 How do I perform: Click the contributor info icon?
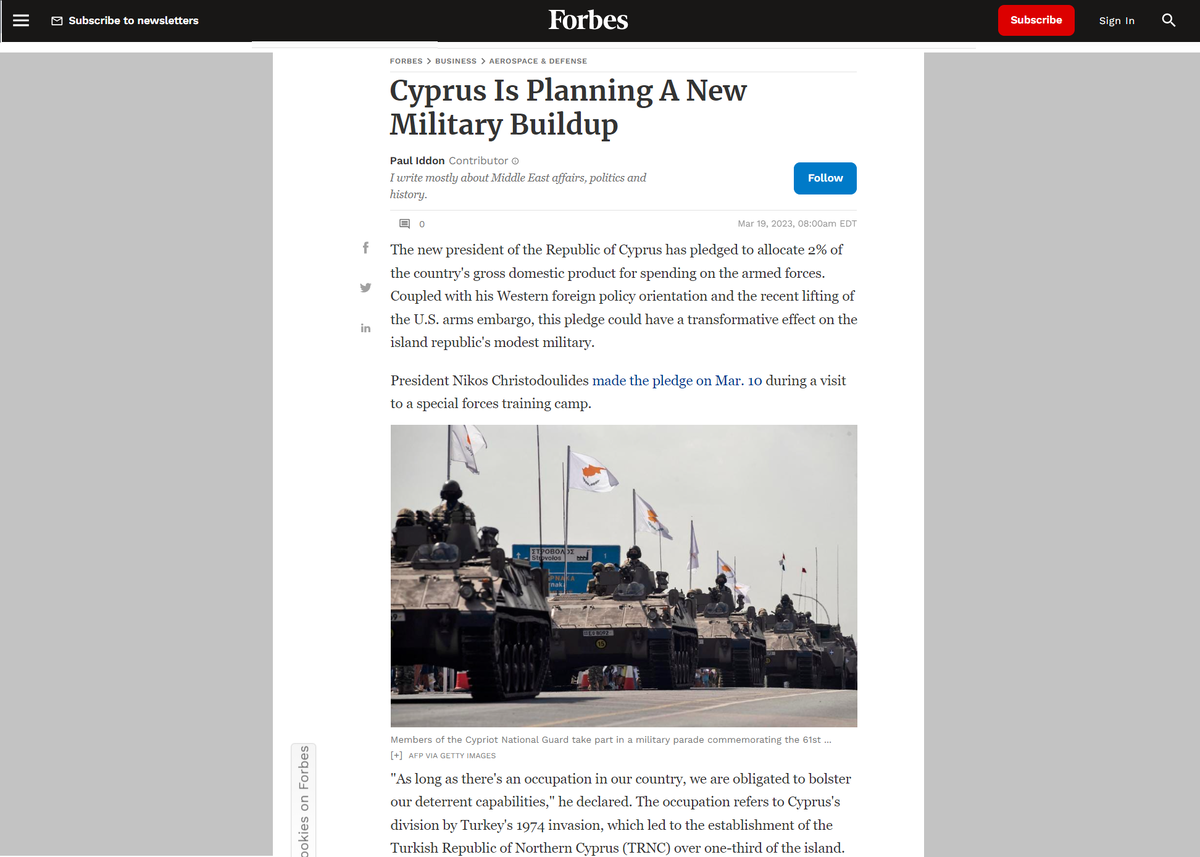[515, 161]
